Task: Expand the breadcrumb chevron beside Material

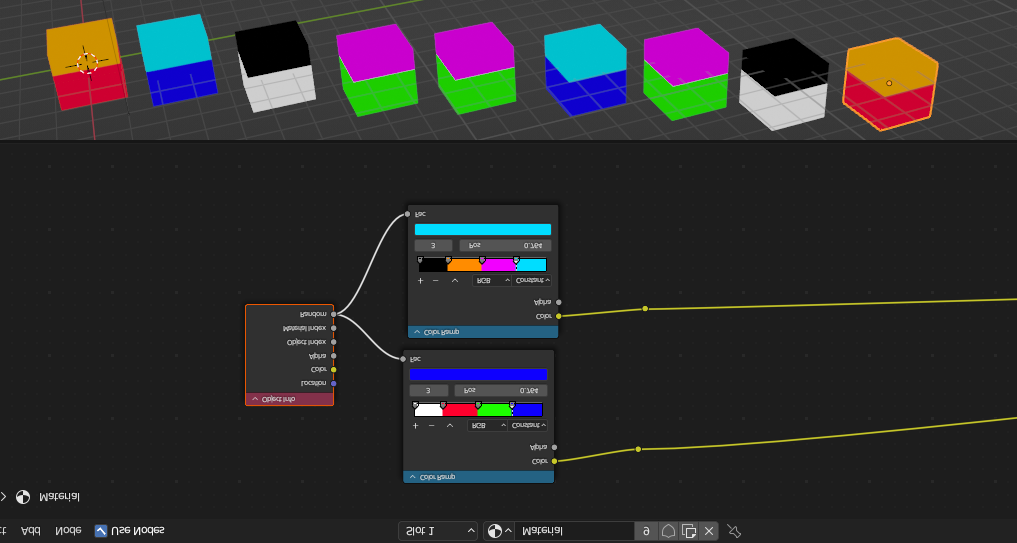Action: point(3,497)
